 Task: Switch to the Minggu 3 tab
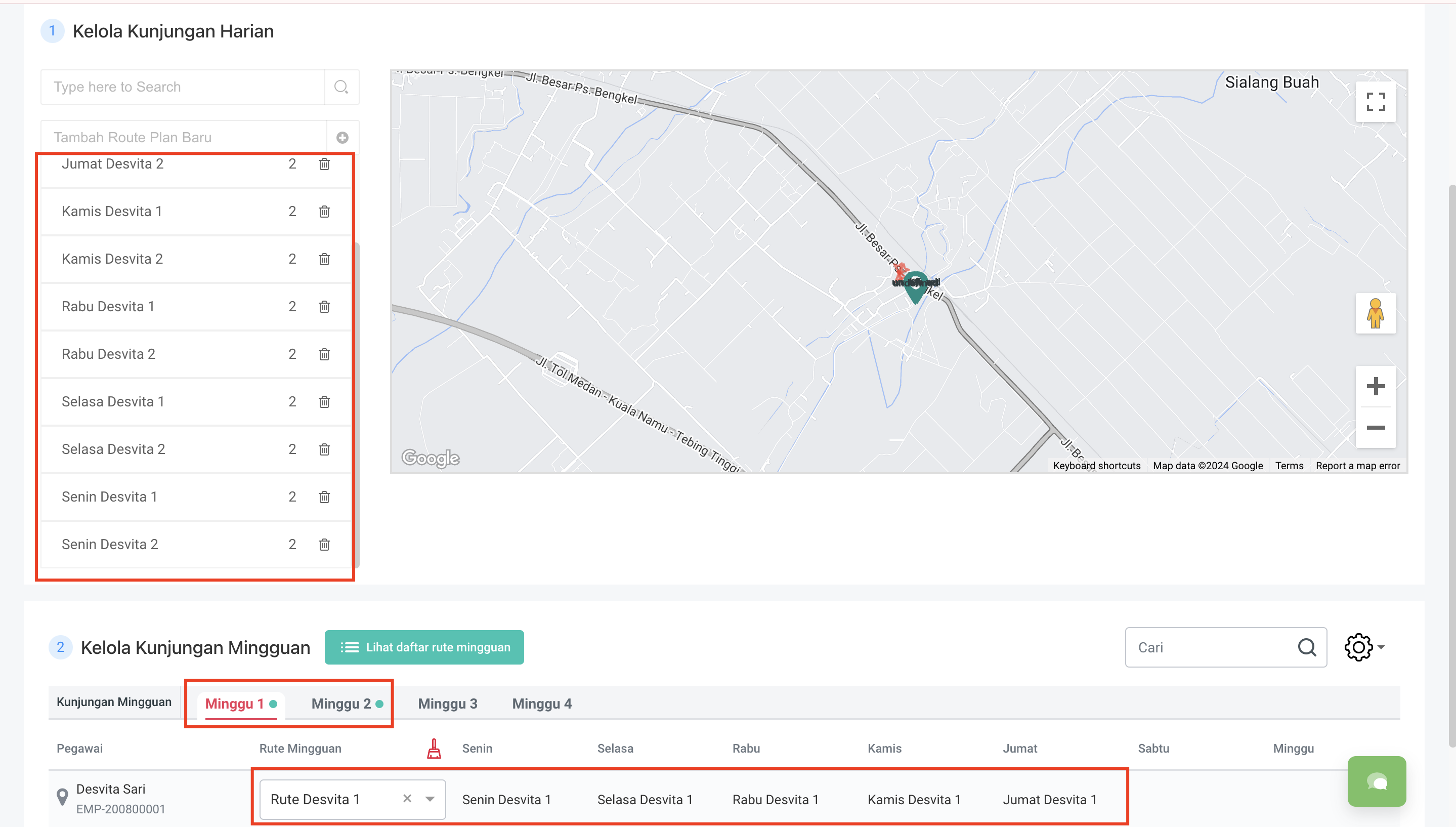447,704
